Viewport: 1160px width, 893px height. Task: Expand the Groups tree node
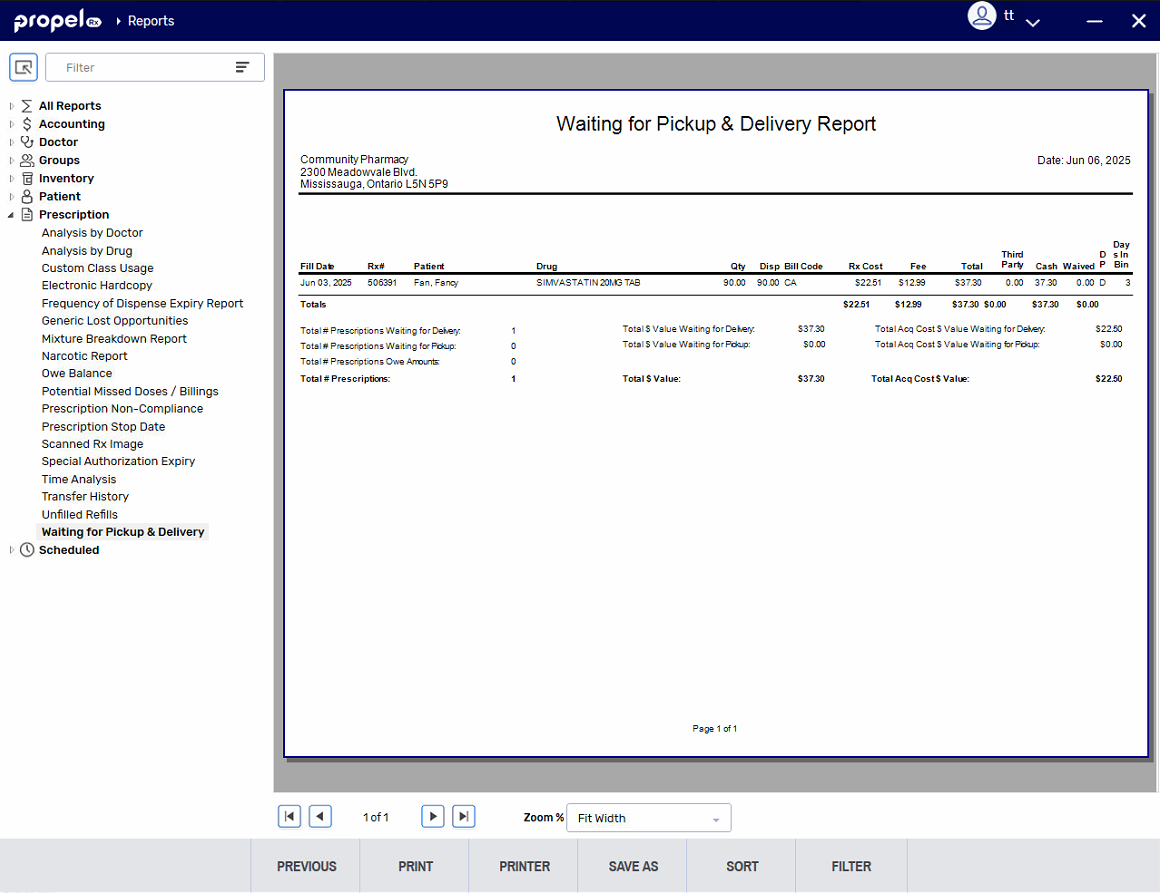11,160
